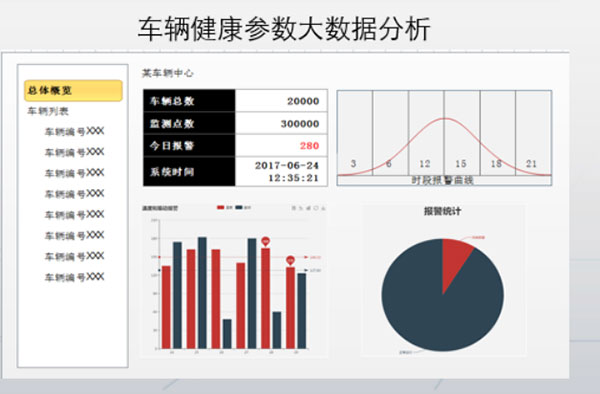This screenshot has height=394, width=600.
Task: Select the 总体概览 menu item
Action: (73, 91)
